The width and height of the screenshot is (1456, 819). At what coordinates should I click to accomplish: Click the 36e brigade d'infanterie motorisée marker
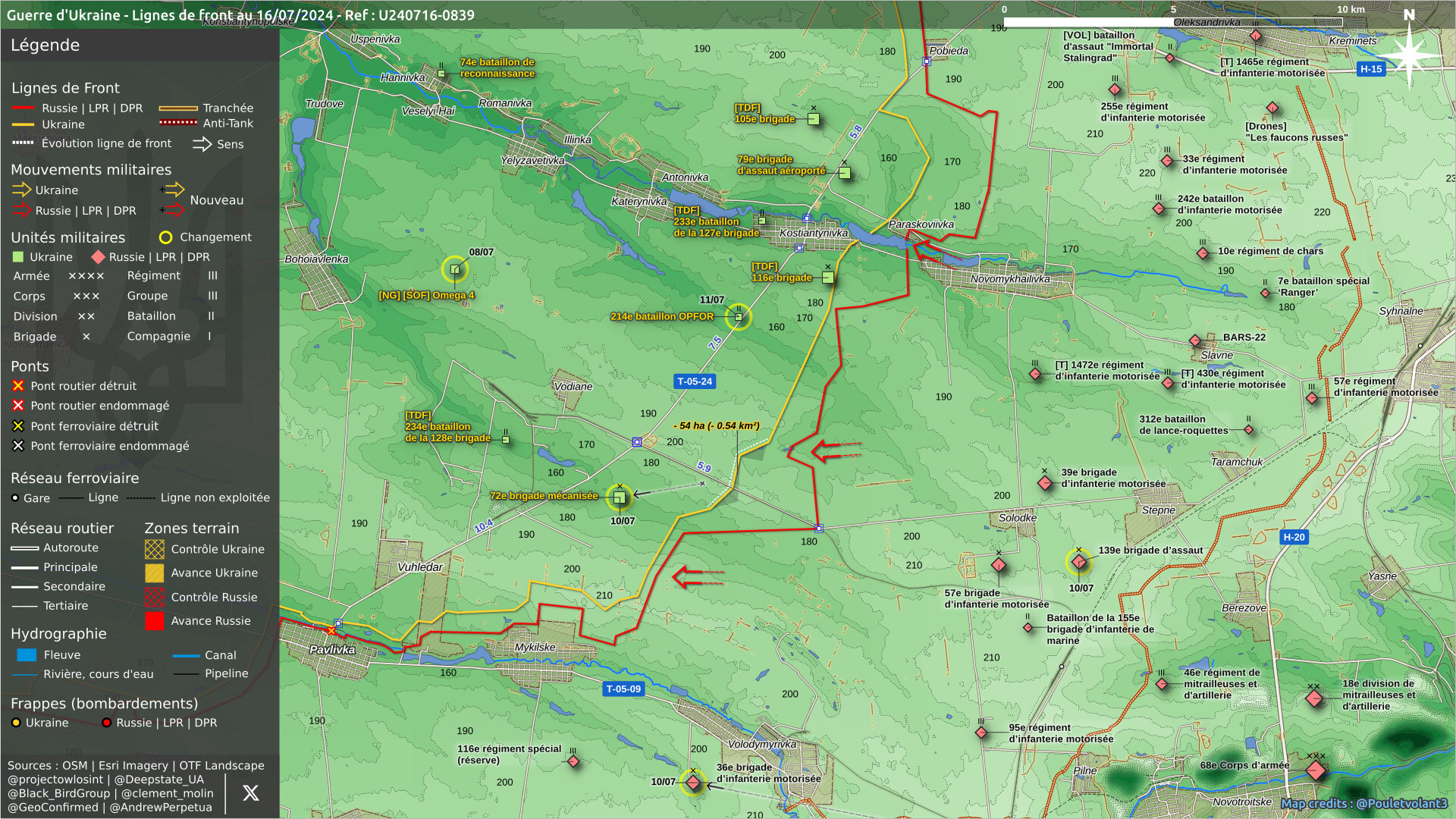(x=692, y=783)
